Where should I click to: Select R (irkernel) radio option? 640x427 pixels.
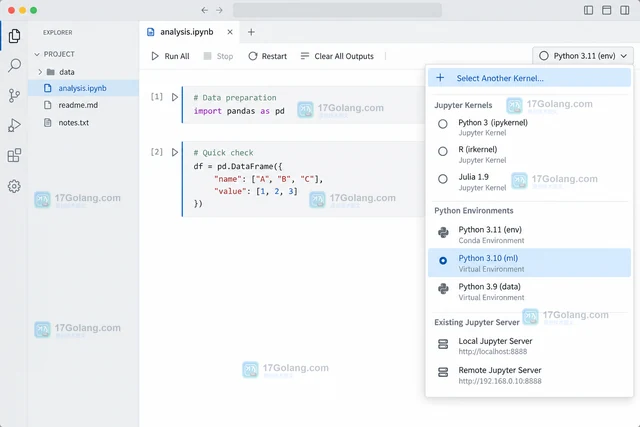pyautogui.click(x=443, y=151)
